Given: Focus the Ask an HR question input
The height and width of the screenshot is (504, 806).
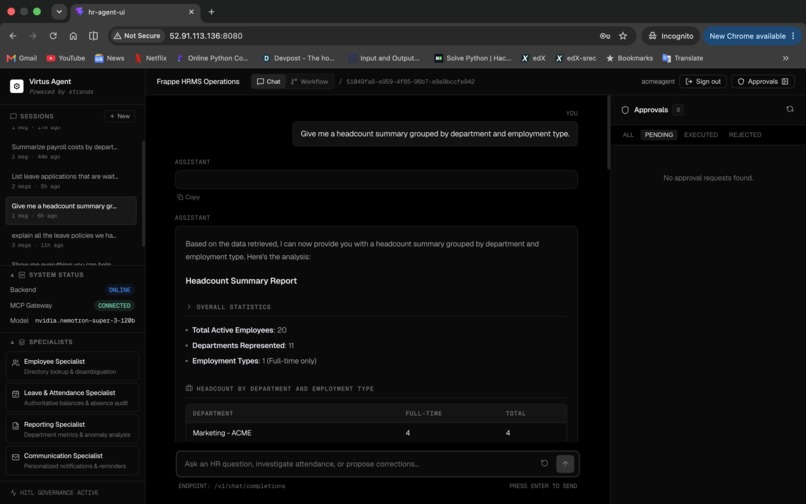Looking at the screenshot, I should point(360,464).
